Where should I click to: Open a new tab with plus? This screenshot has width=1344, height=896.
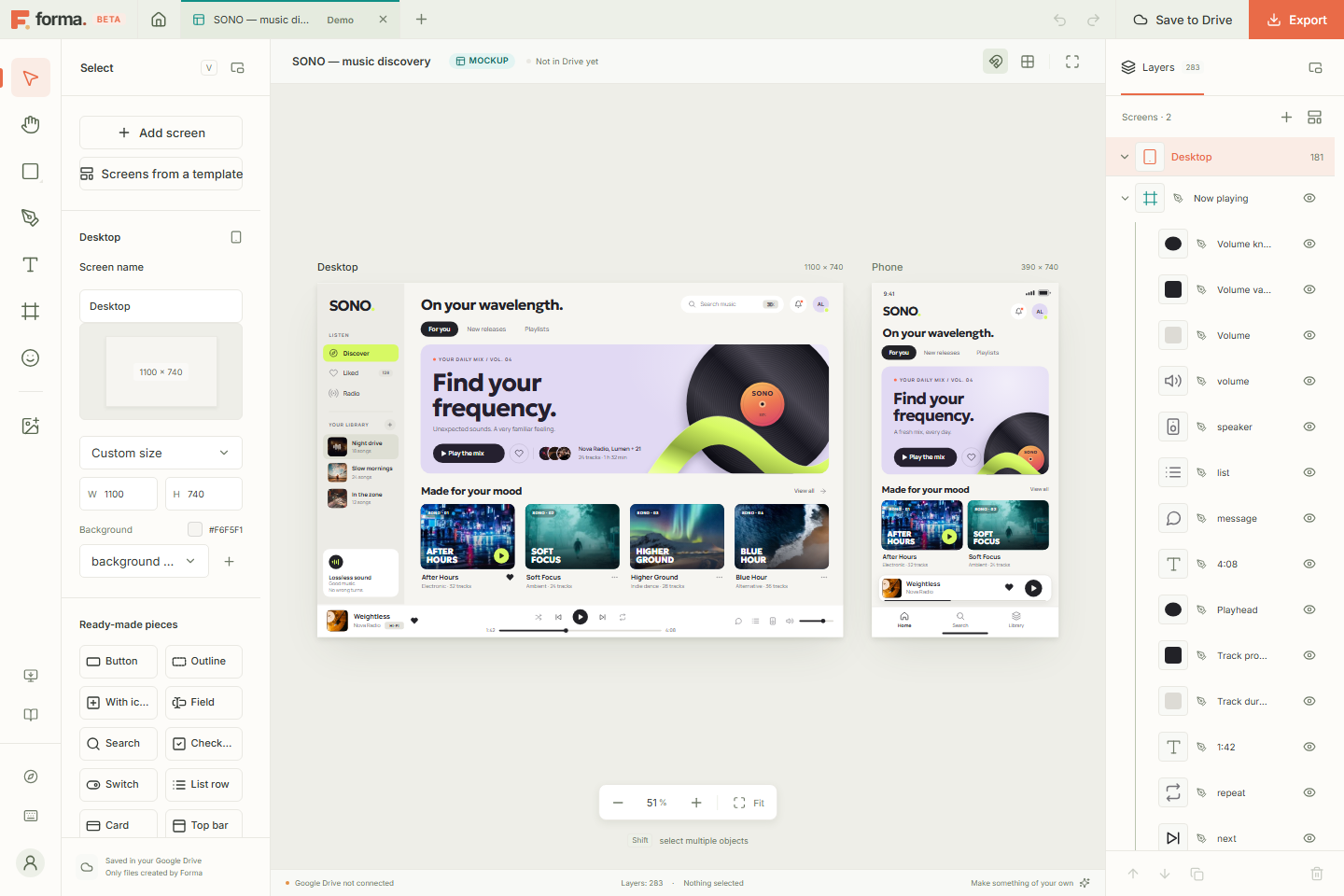click(x=421, y=20)
